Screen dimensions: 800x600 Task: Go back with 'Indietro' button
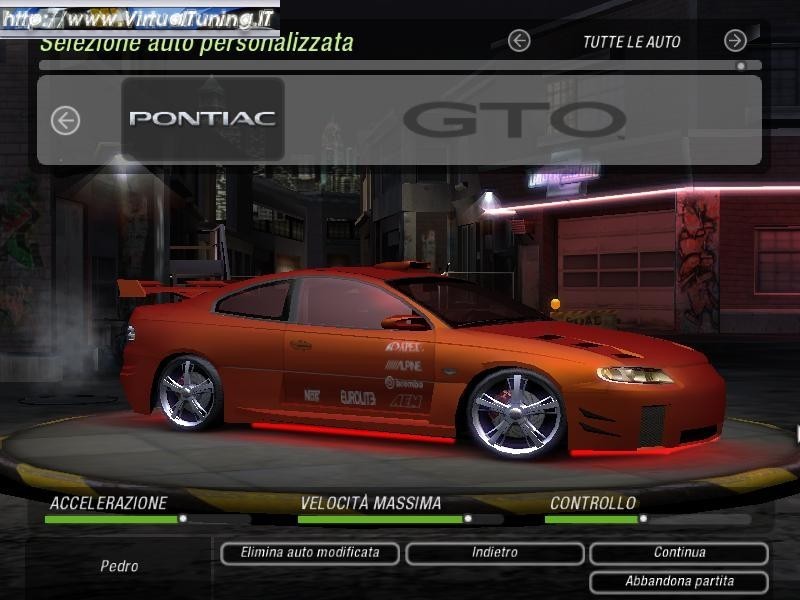tap(495, 553)
